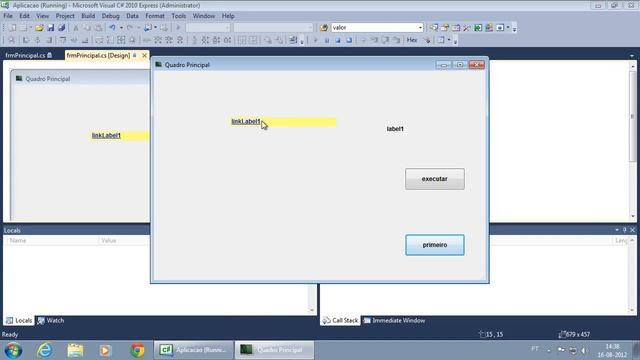640x360 pixels.
Task: Click the Value column header in Locals
Action: coord(109,241)
